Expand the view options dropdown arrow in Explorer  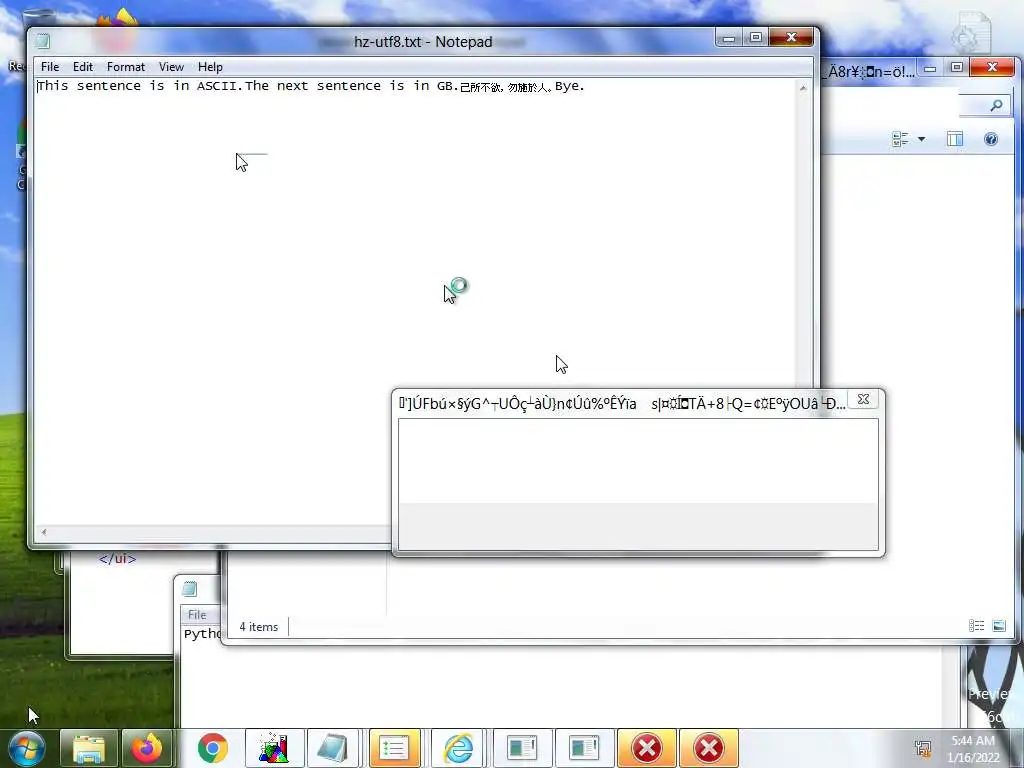point(921,139)
